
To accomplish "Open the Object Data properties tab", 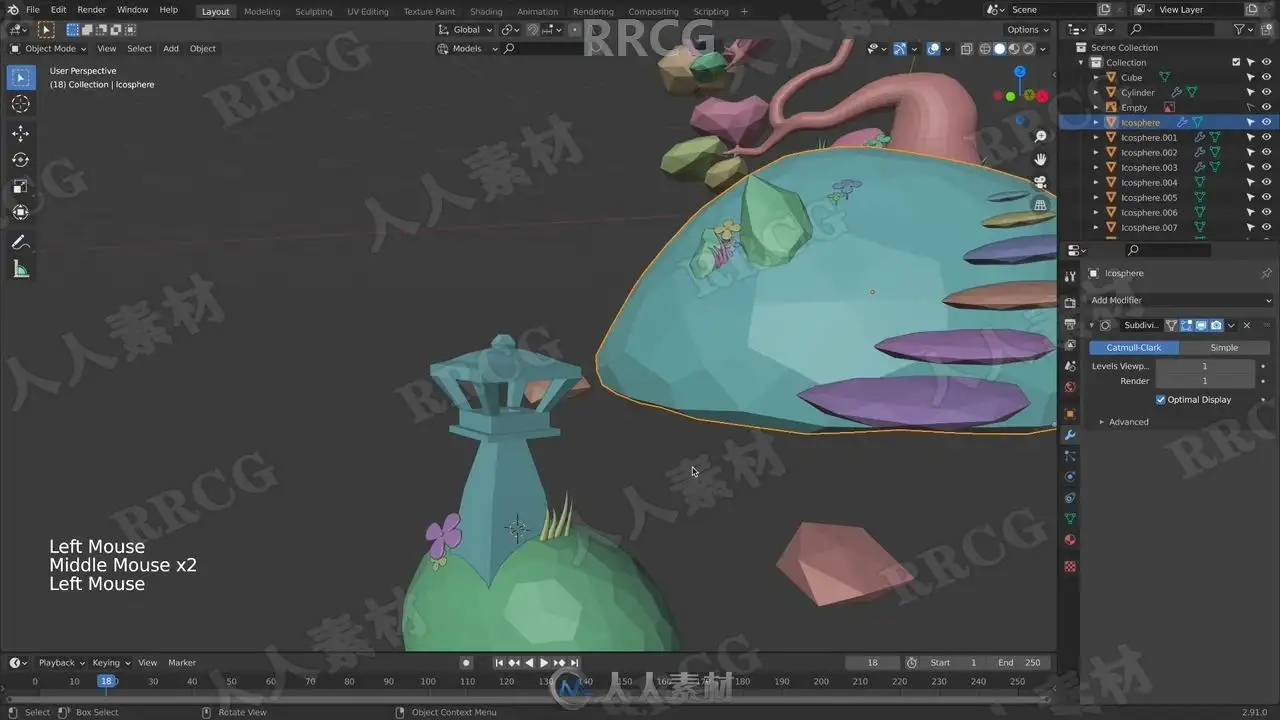I will click(1070, 519).
